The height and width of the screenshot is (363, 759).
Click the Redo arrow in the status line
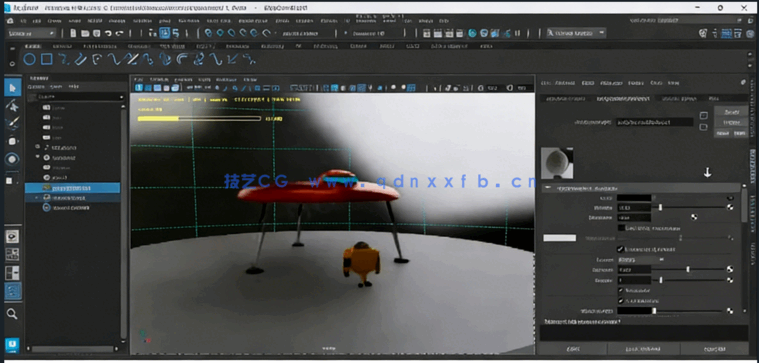(x=119, y=33)
